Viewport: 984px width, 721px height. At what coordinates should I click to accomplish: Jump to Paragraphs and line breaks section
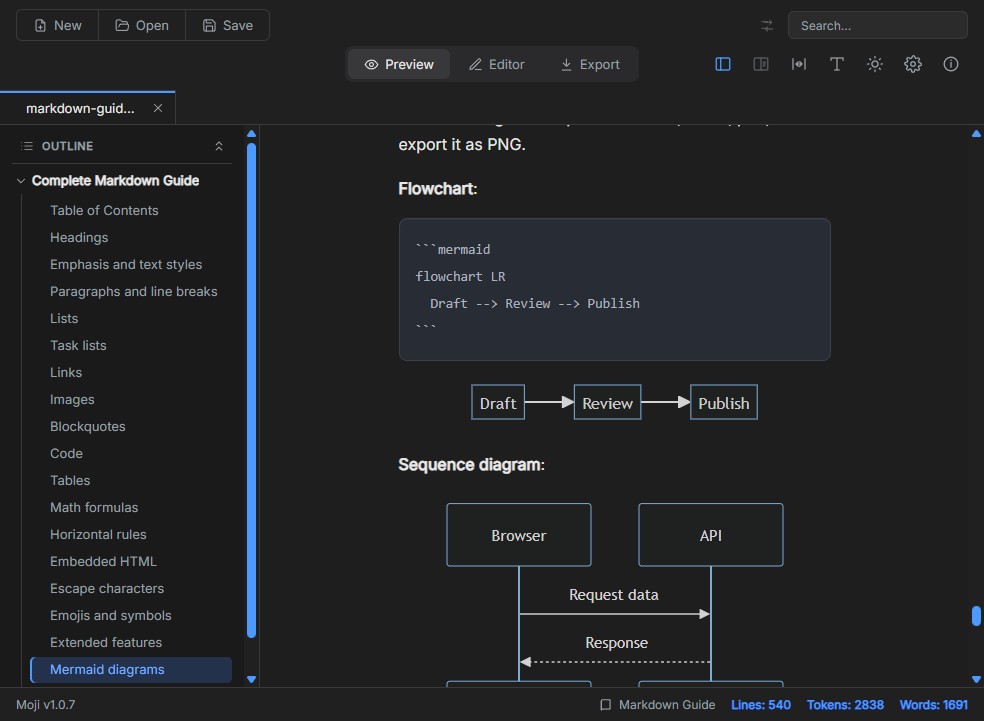click(x=134, y=291)
